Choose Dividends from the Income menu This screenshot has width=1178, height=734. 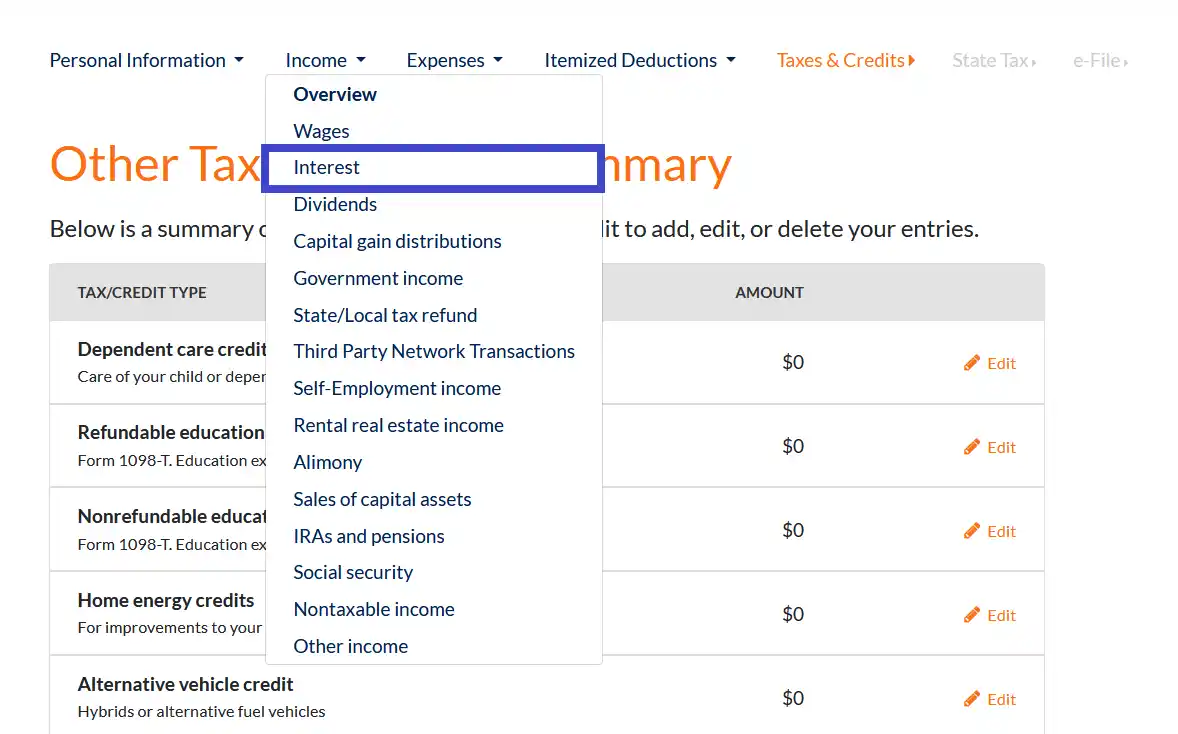335,204
